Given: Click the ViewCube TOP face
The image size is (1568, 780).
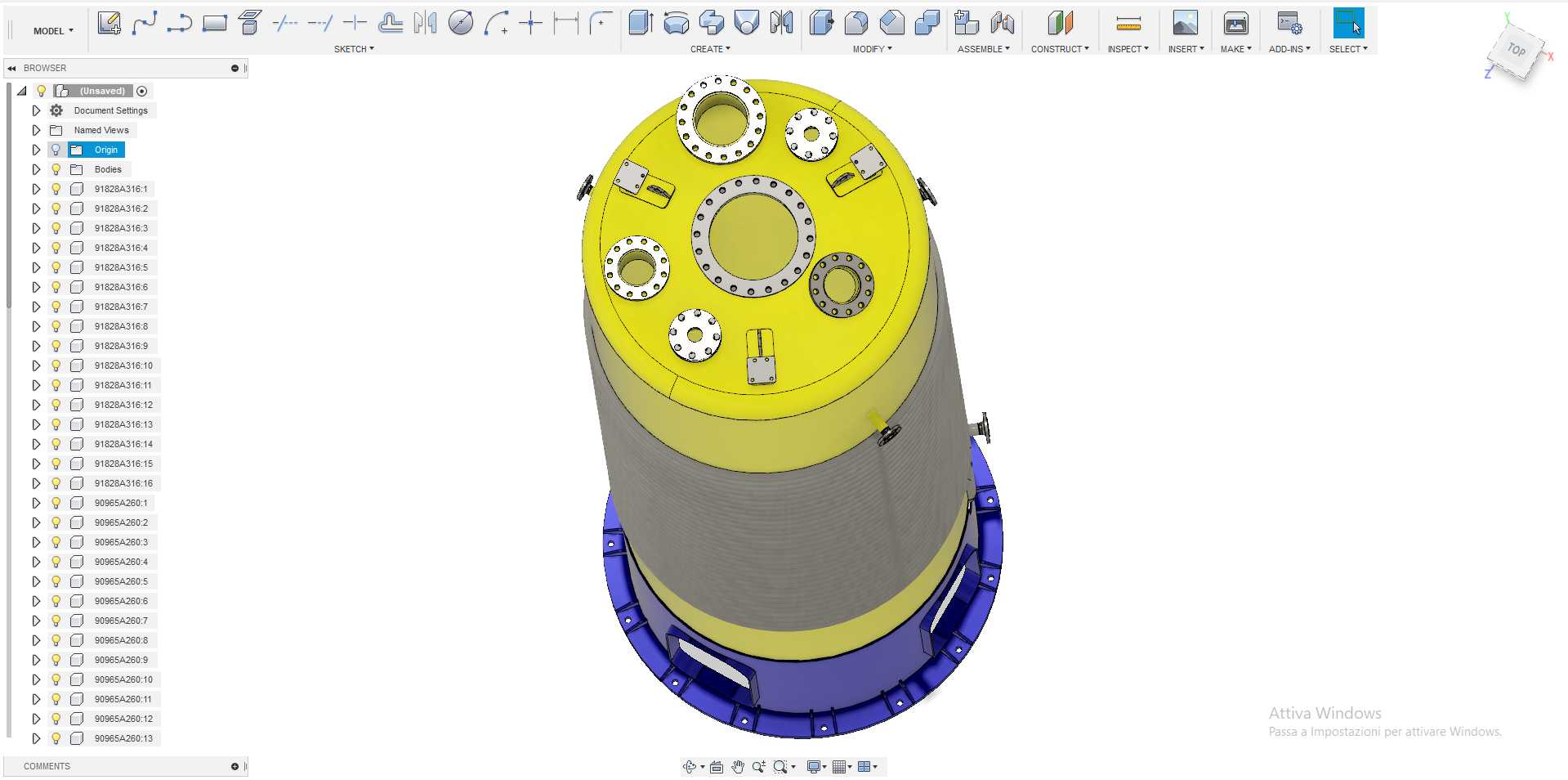Looking at the screenshot, I should click(1517, 51).
